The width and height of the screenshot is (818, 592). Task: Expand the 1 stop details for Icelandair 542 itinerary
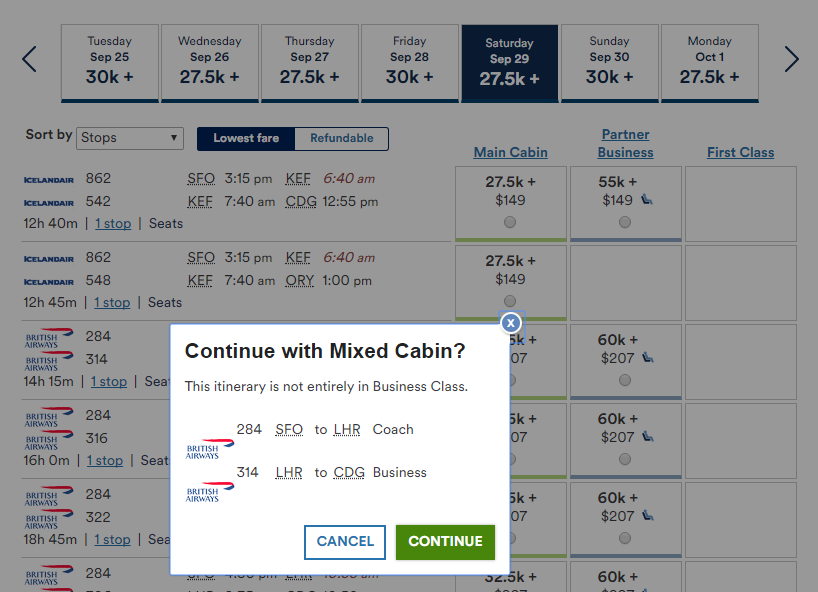pyautogui.click(x=113, y=224)
